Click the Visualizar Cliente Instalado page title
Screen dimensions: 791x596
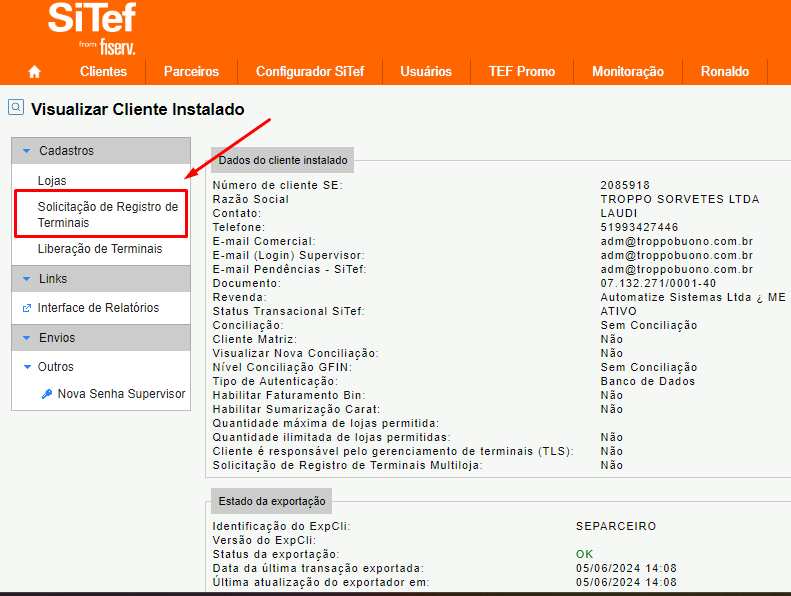138,110
